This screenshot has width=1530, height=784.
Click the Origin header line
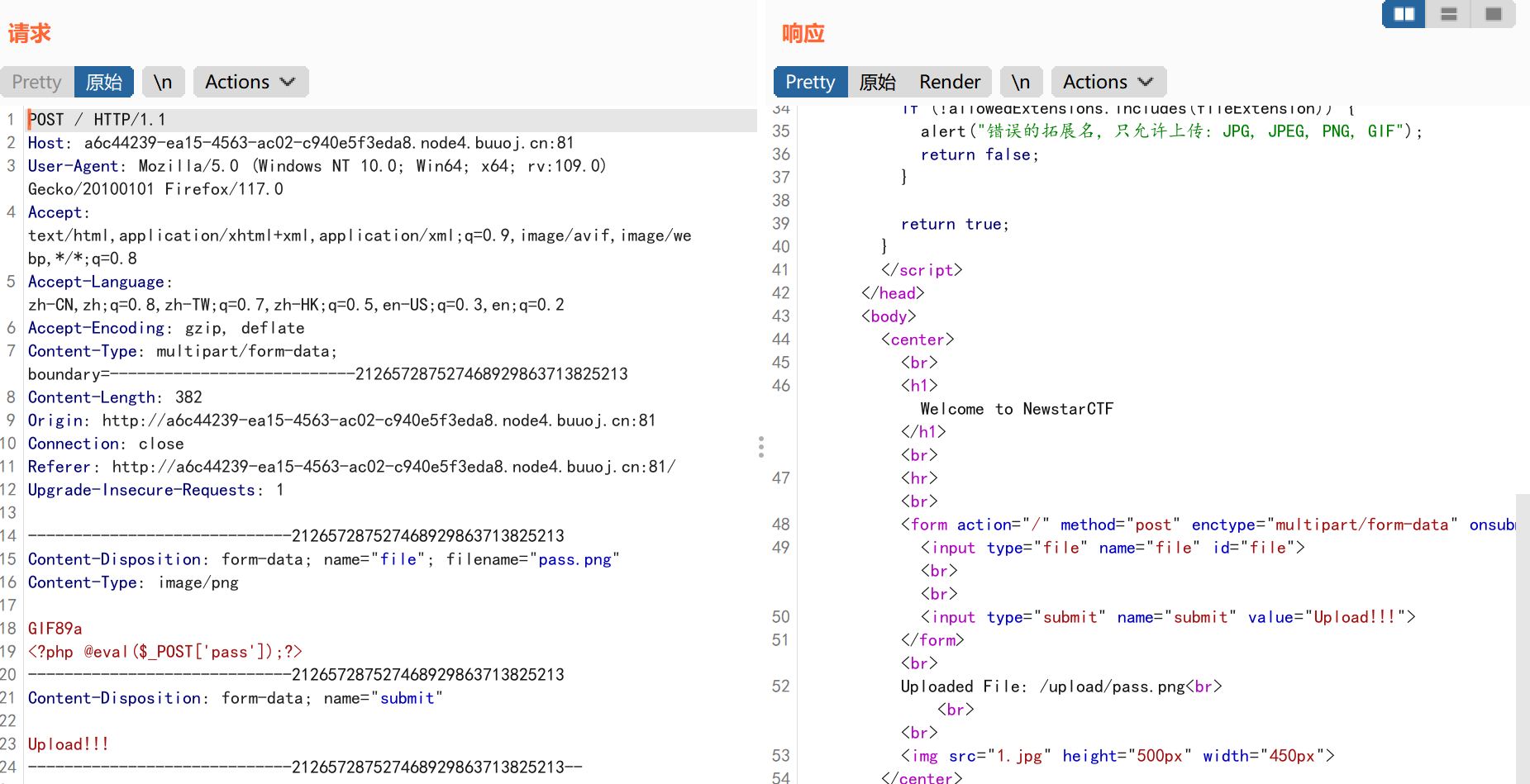341,421
